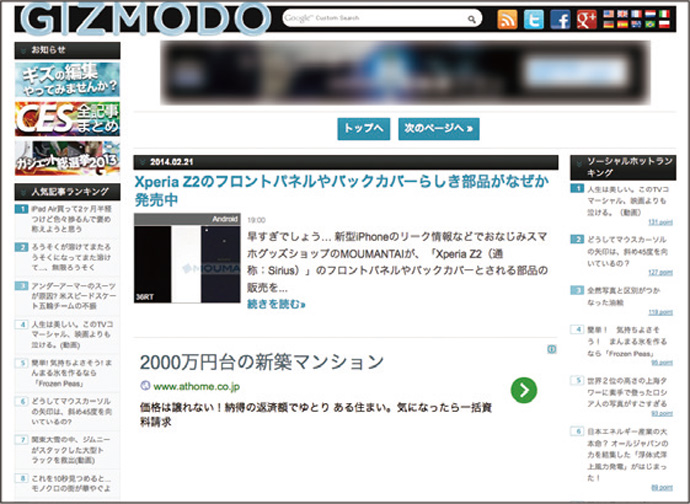Open popular article 1 about iPad Air
The image size is (690, 504).
pos(71,219)
